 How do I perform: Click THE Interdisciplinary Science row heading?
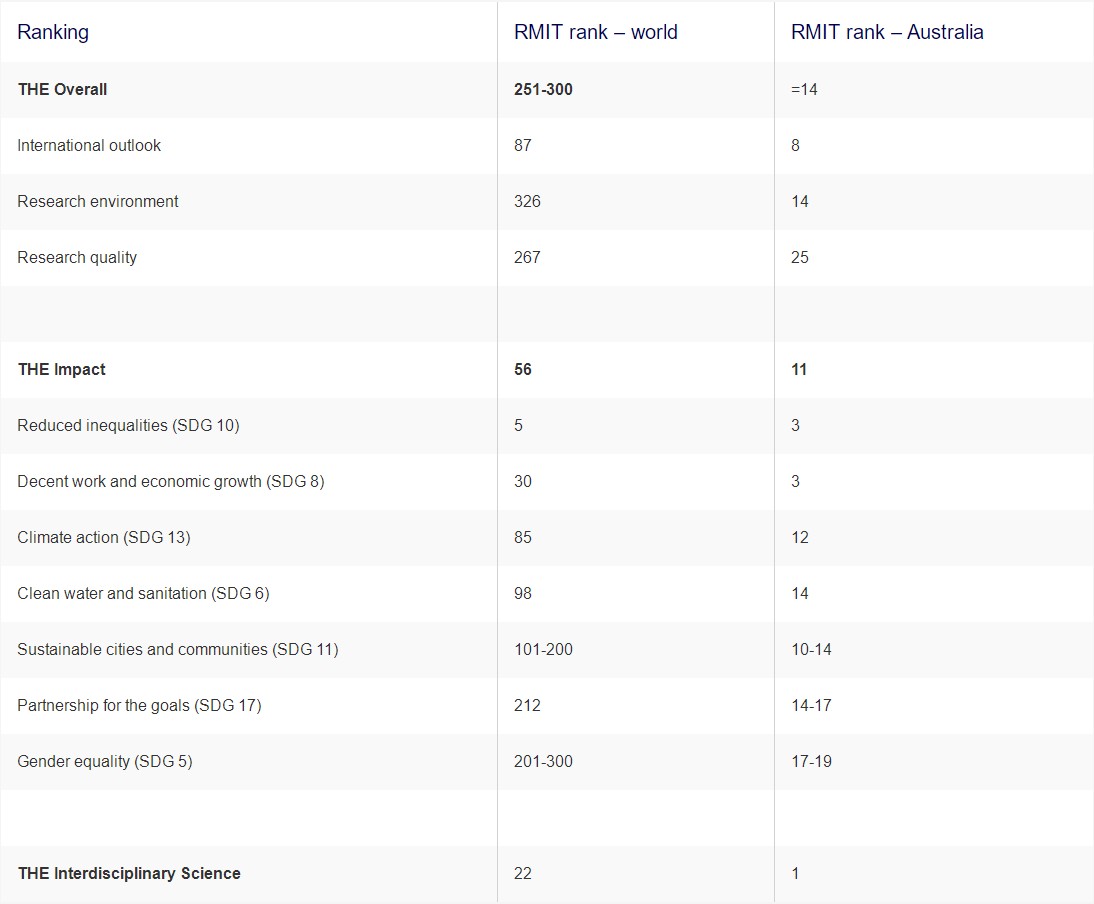129,873
